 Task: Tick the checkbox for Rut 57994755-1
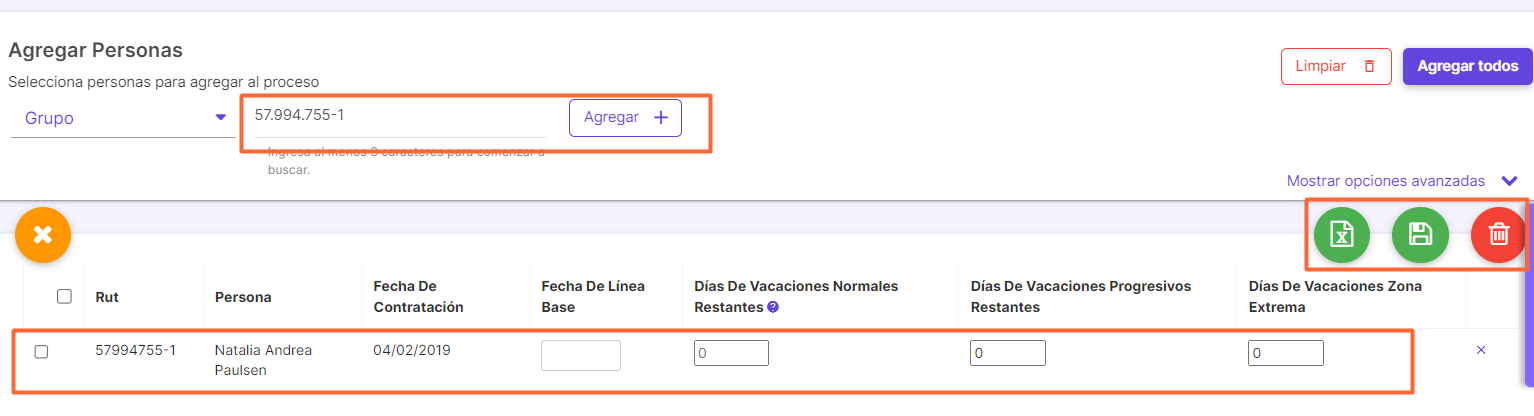pyautogui.click(x=41, y=352)
